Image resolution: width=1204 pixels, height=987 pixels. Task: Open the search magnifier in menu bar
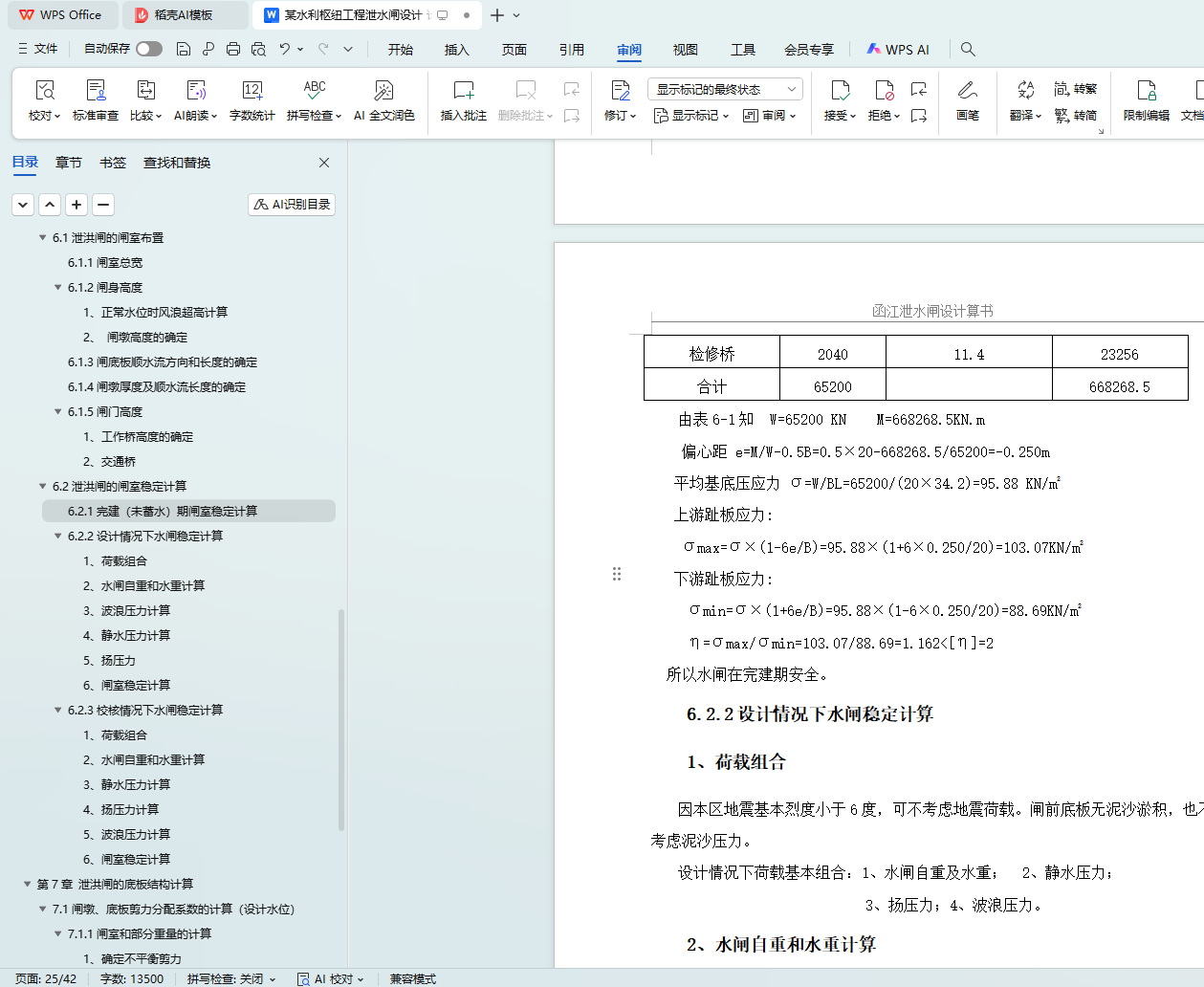pos(968,49)
